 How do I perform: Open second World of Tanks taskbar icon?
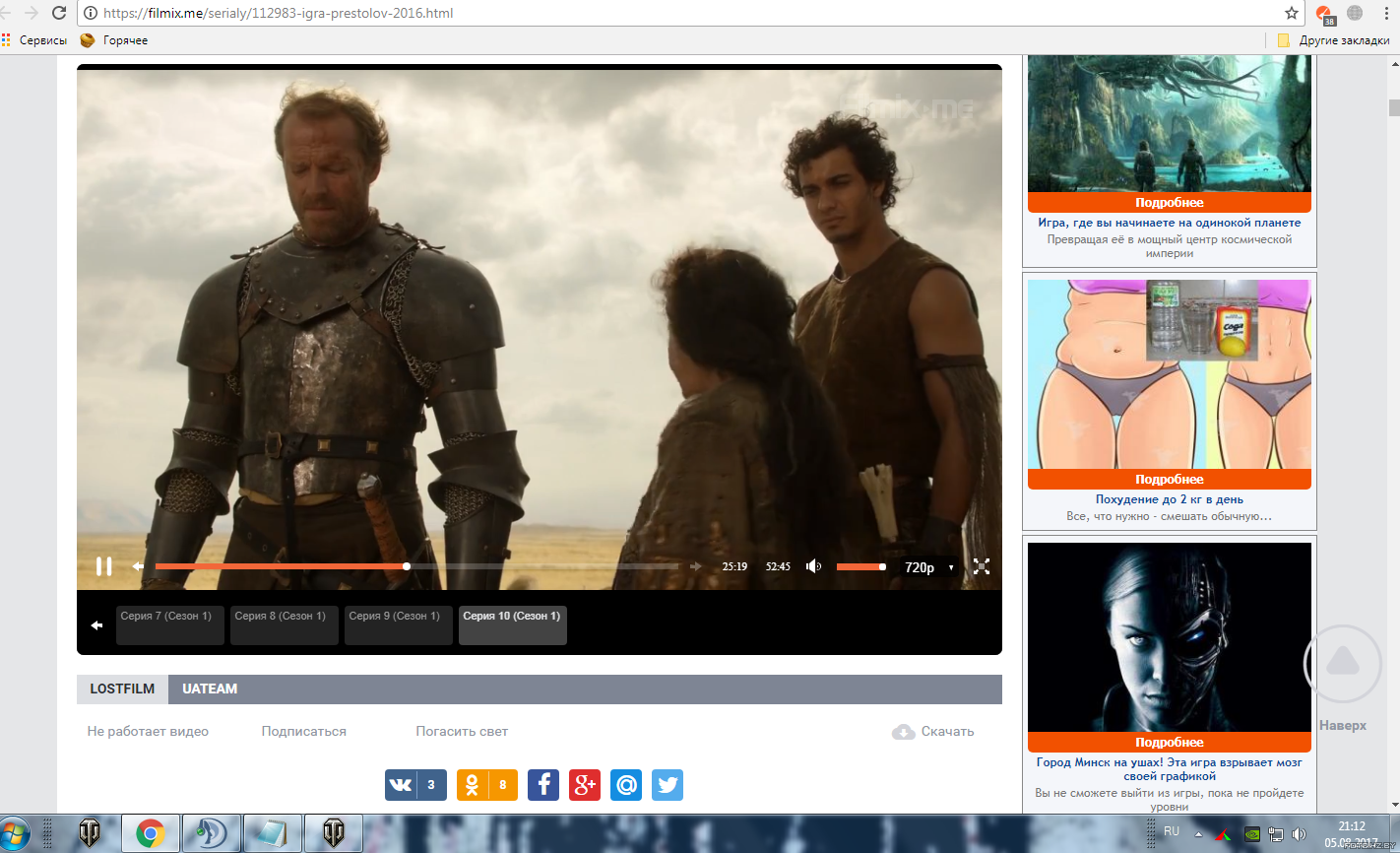click(x=334, y=833)
